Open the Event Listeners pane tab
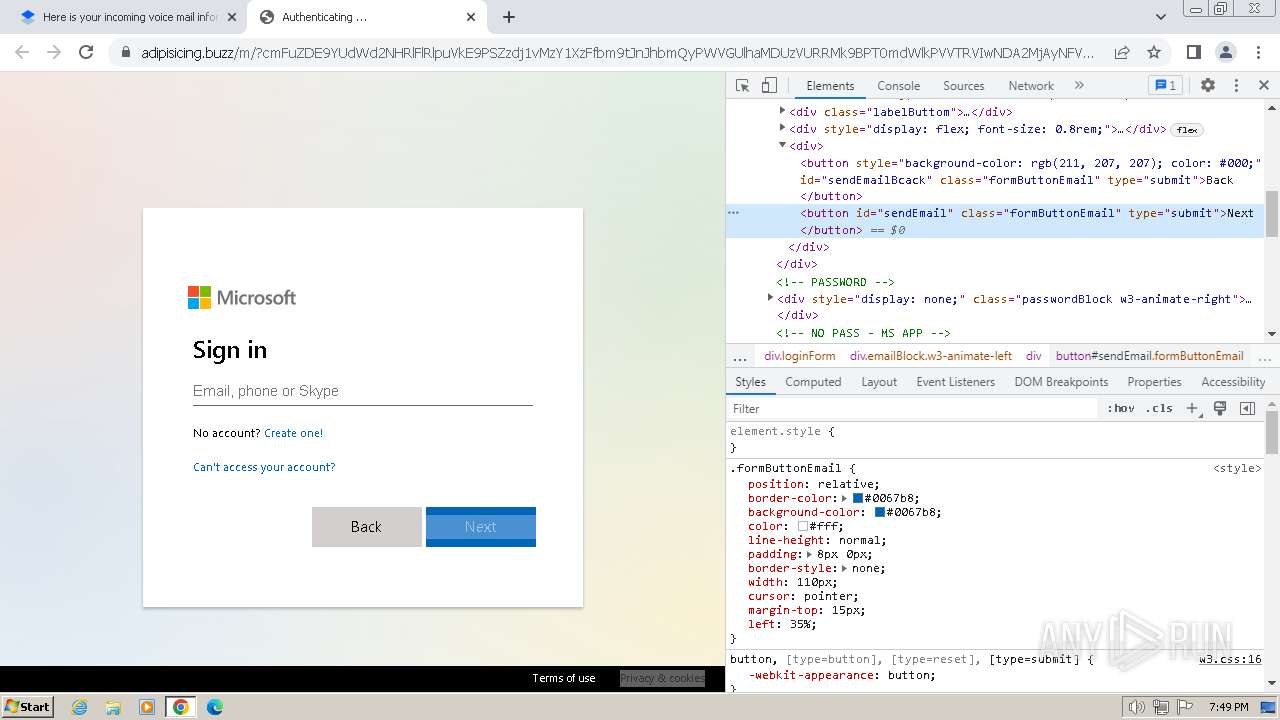1280x720 pixels. tap(955, 382)
